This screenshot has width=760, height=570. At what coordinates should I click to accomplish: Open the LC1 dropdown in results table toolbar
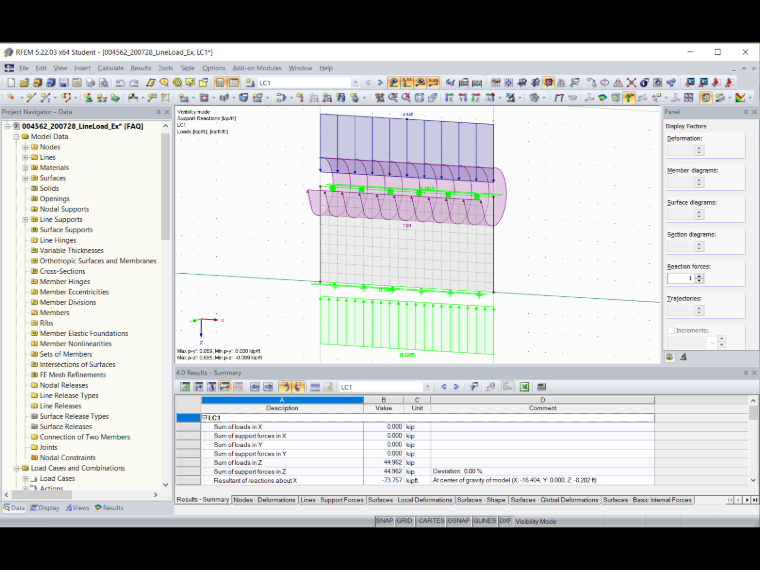(427, 387)
